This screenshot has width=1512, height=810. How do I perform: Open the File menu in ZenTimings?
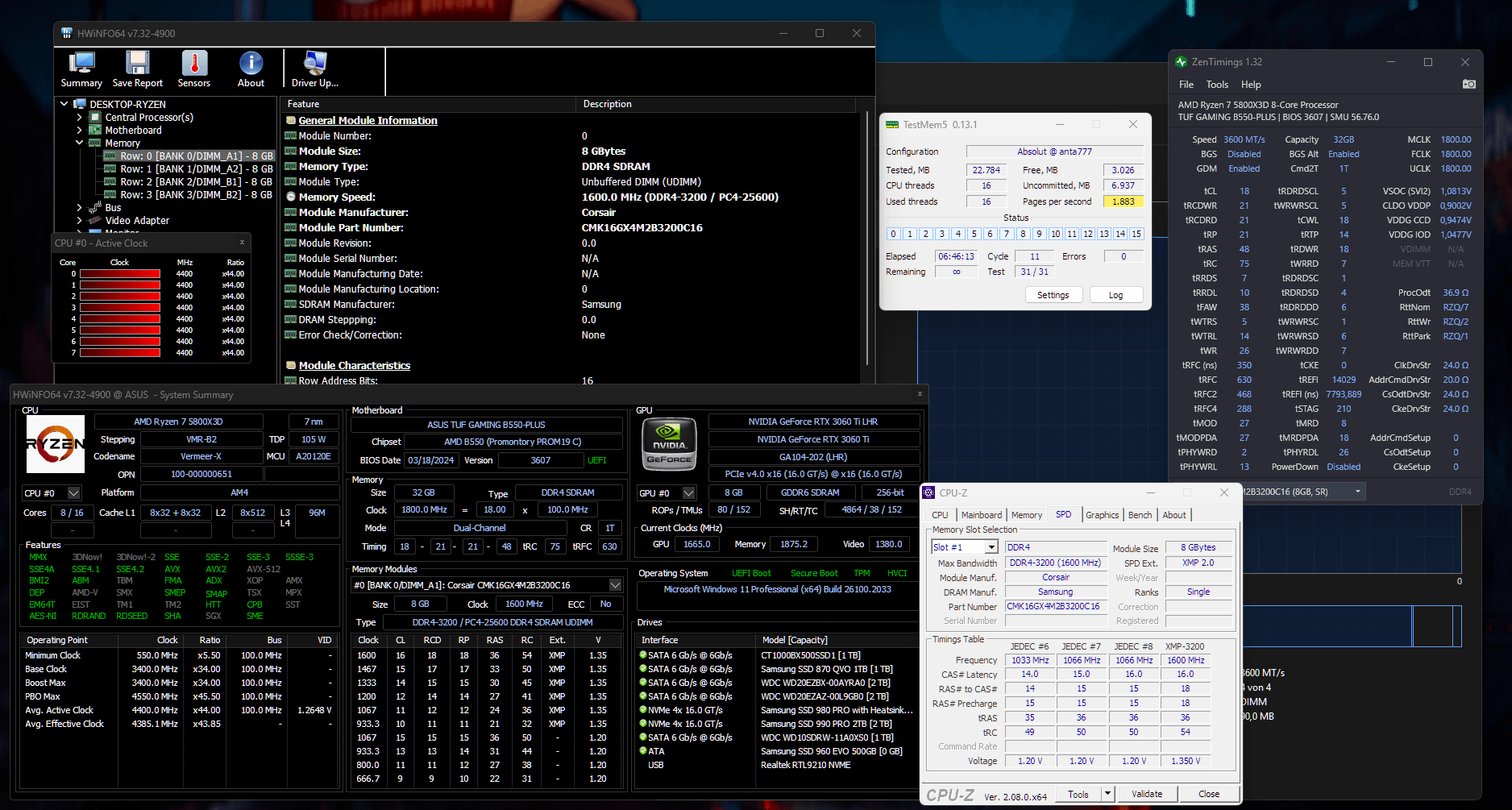[1186, 85]
